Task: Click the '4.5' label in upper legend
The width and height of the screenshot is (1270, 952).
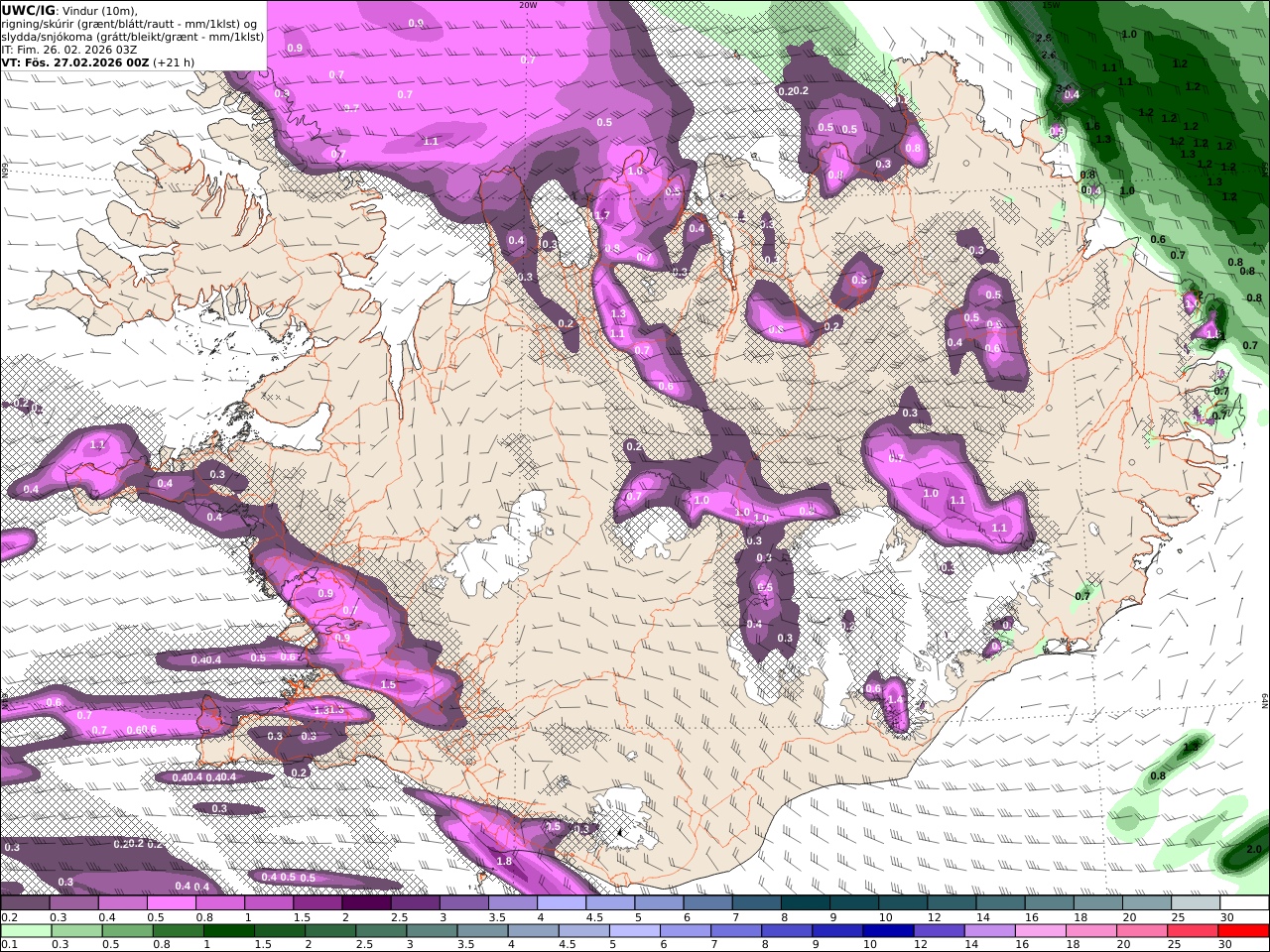Action: [x=593, y=917]
